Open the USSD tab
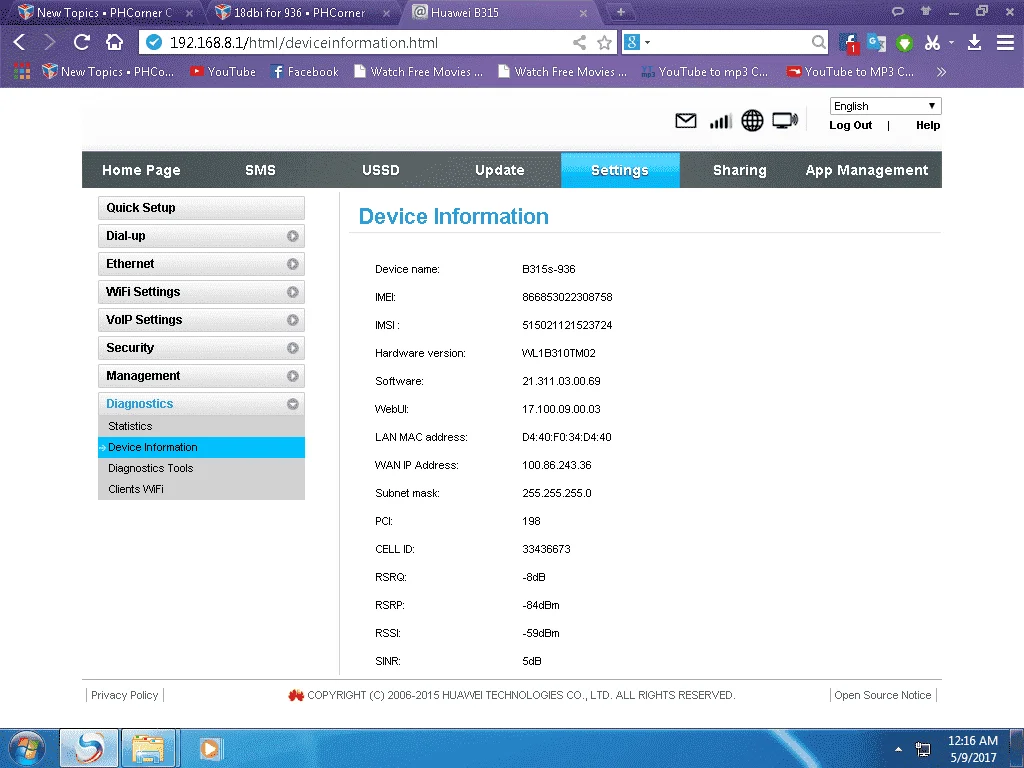 click(381, 170)
